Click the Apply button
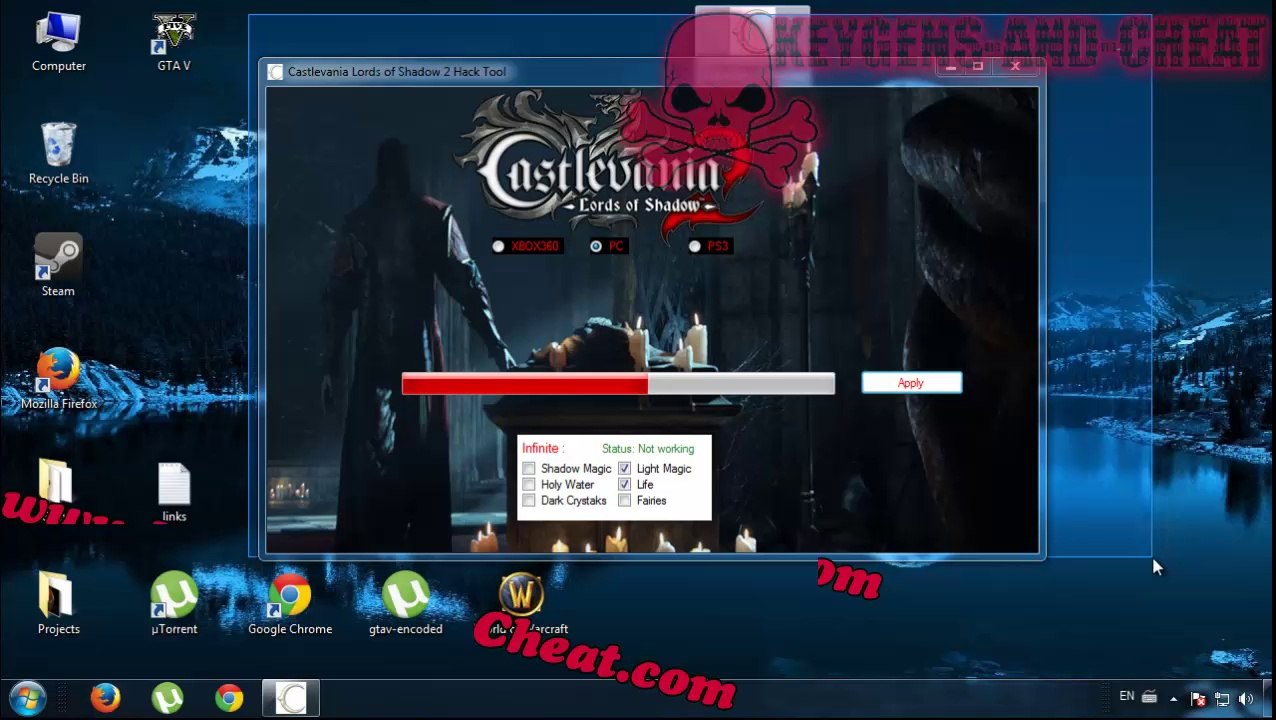Screen dimensions: 1276x720 click(x=911, y=383)
